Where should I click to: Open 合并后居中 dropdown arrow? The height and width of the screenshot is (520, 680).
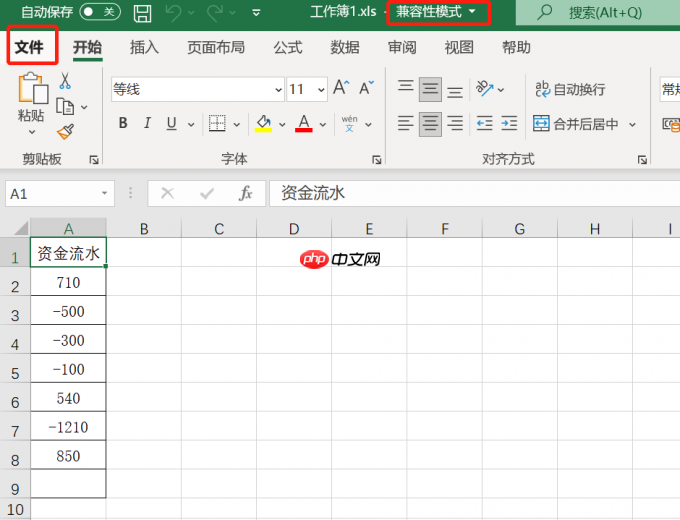coord(632,124)
